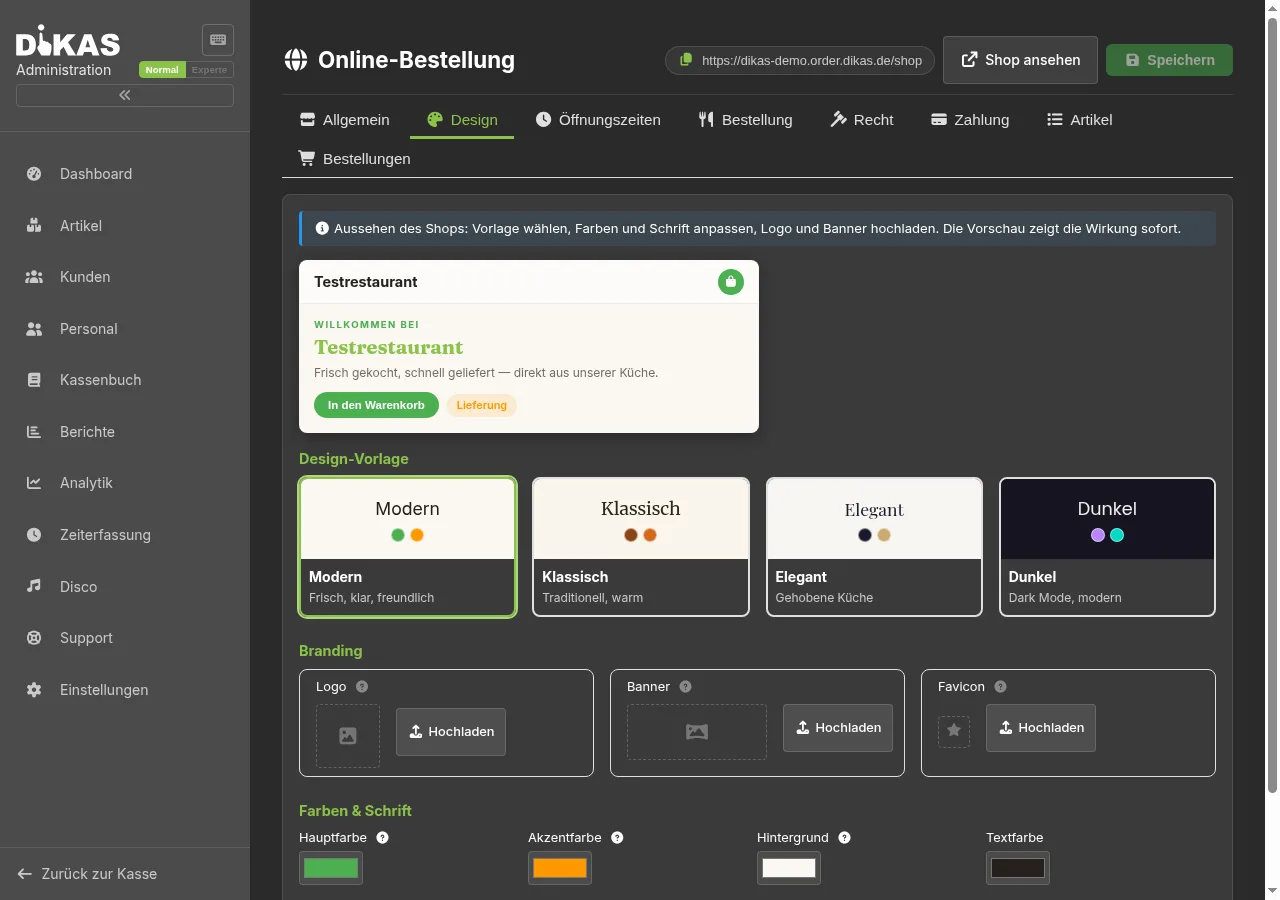Switch to the Allgemein tab
Viewport: 1280px width, 900px height.
345,120
